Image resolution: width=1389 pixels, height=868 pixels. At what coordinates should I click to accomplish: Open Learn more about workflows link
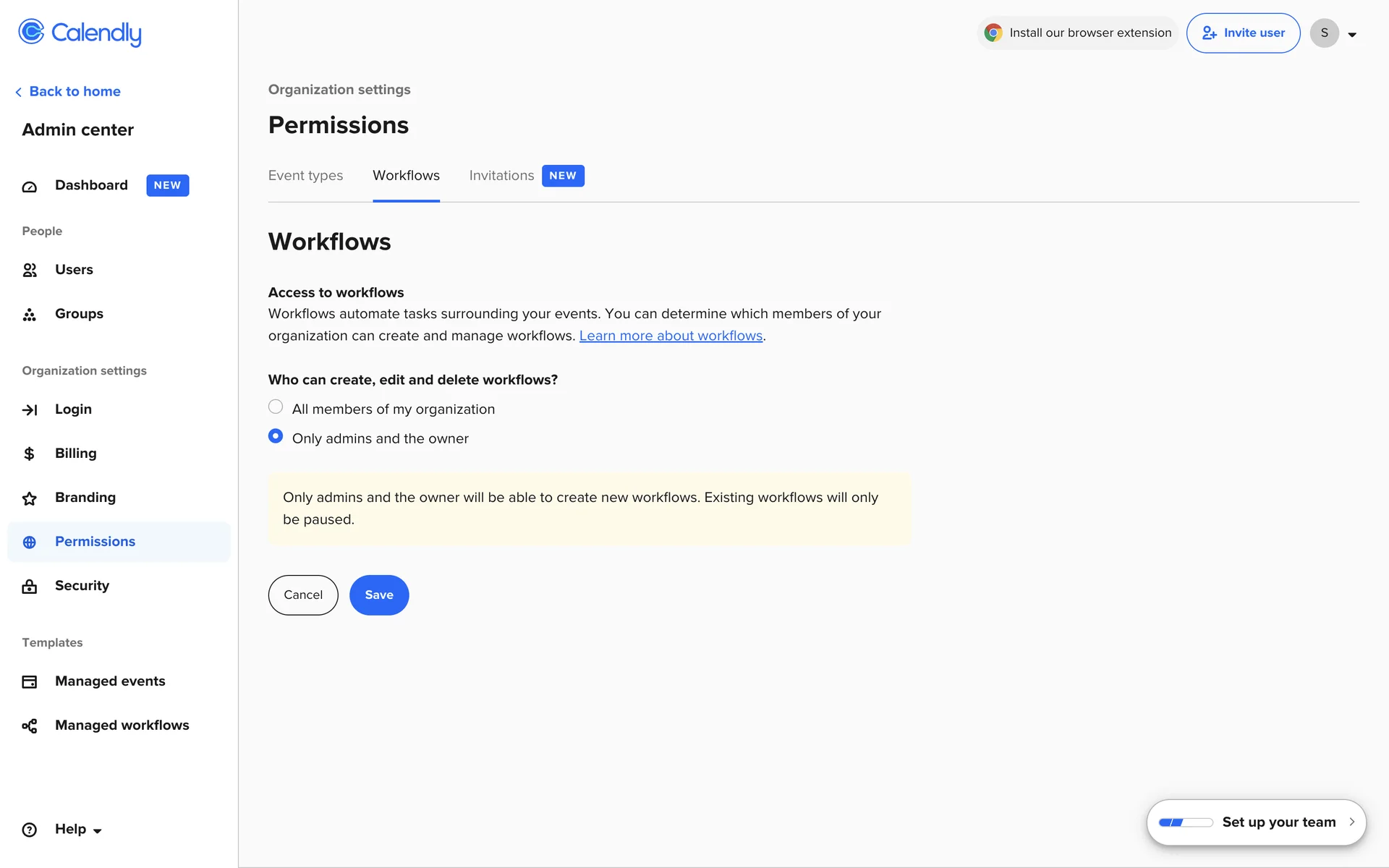click(671, 336)
